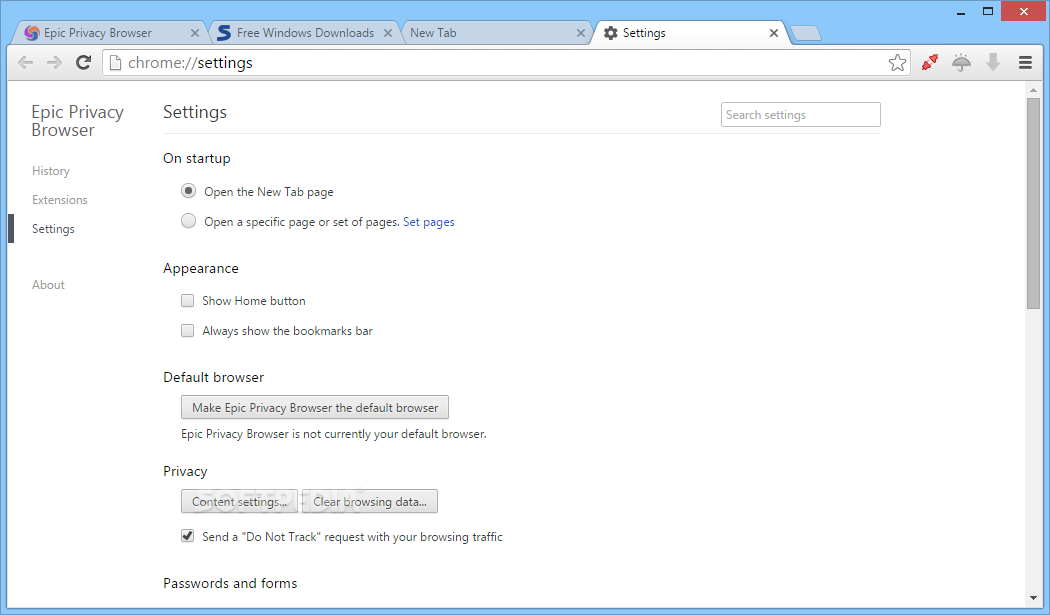Screen dimensions: 1050x615
Task: Maximize the browser window
Action: (988, 11)
